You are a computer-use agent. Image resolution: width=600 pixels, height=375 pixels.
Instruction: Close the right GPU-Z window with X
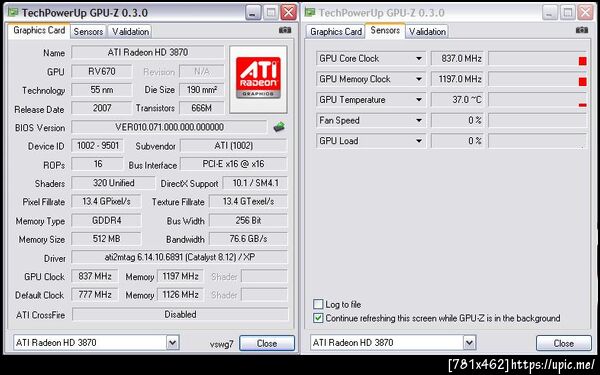(x=585, y=13)
